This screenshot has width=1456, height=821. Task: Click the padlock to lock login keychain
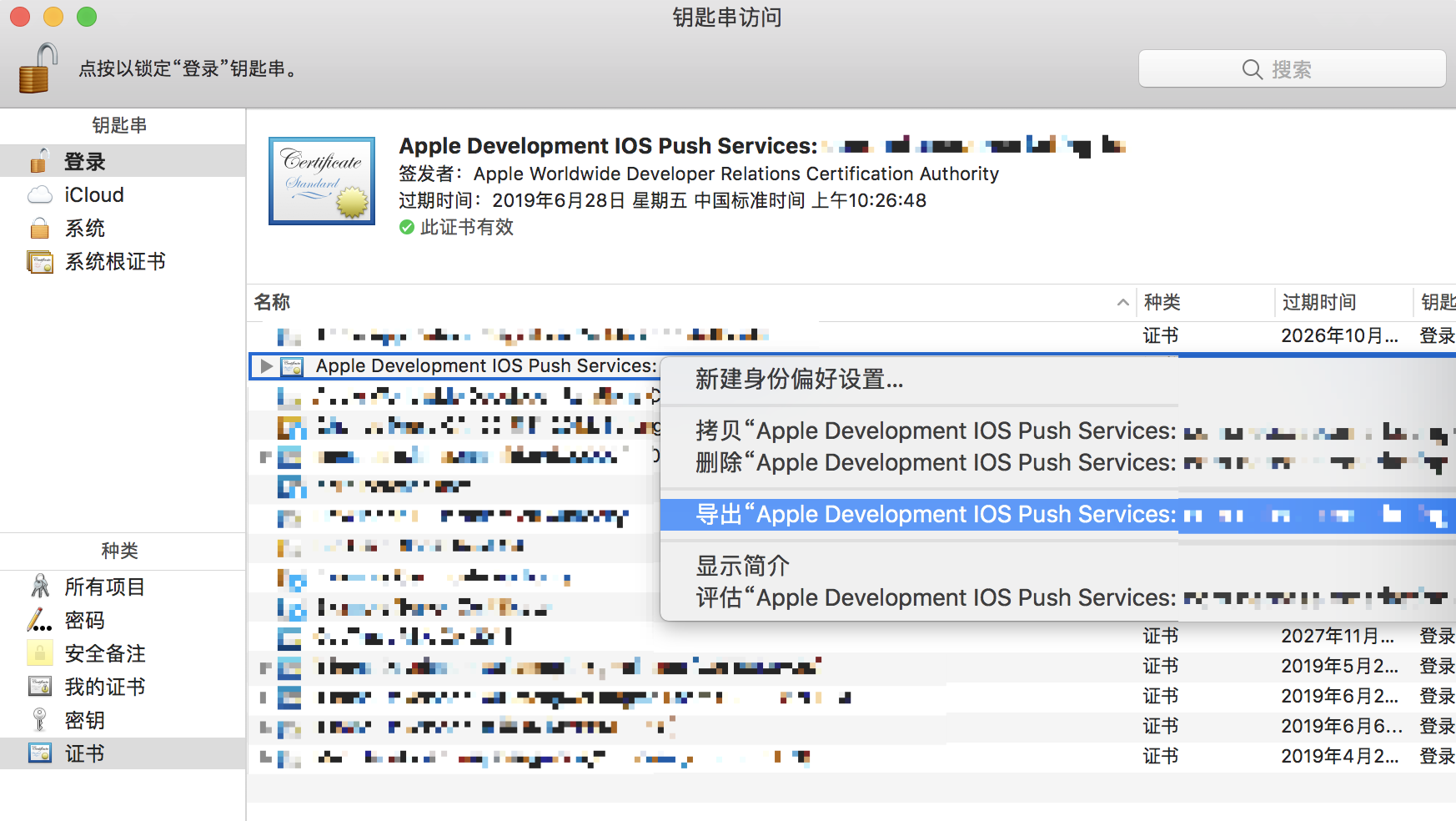click(x=38, y=68)
